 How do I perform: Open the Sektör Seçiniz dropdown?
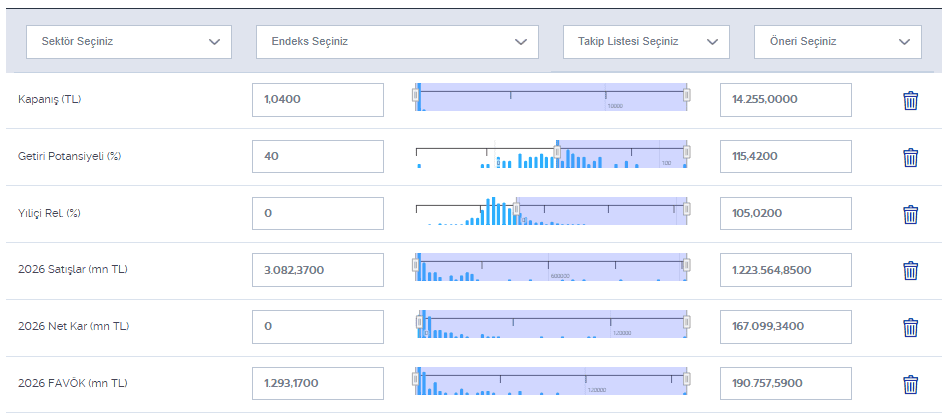pos(128,42)
